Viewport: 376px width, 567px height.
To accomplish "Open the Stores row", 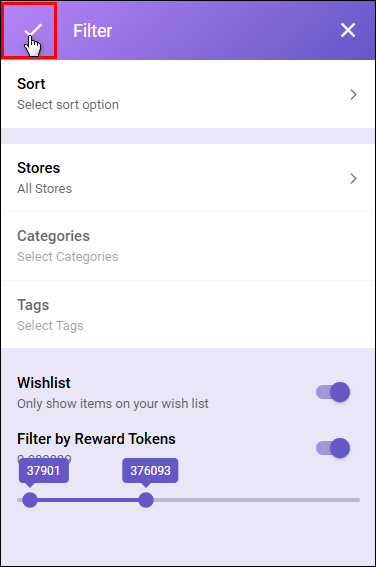I will (188, 178).
